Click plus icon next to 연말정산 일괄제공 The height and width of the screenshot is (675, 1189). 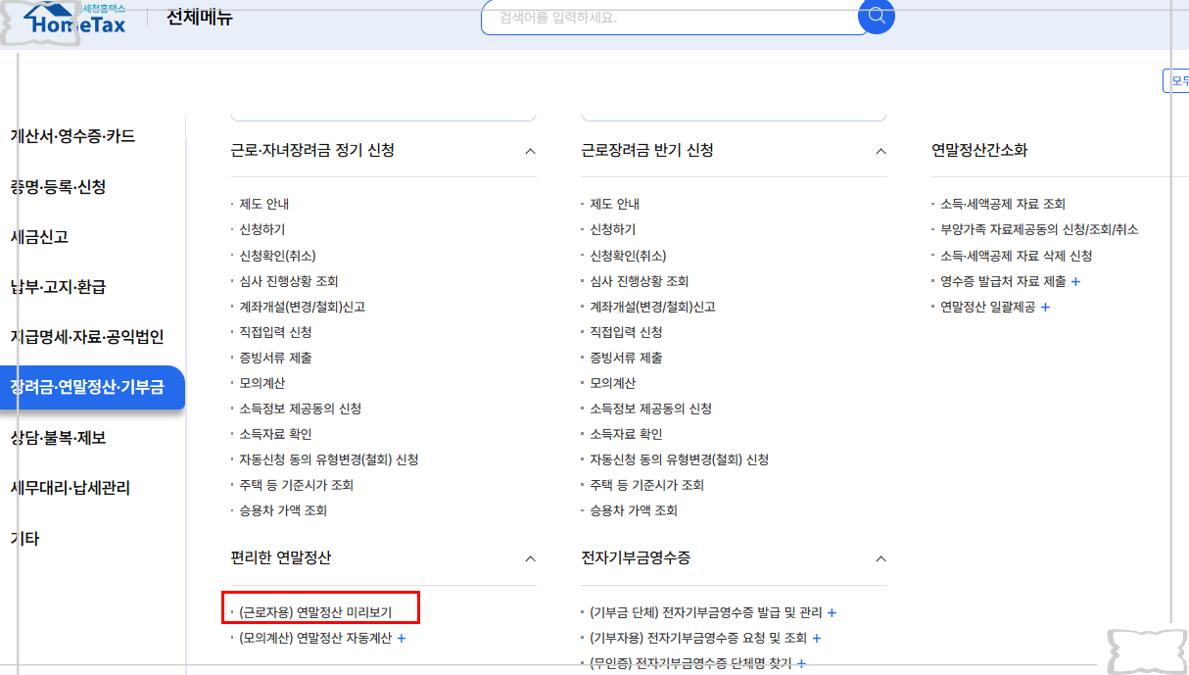(1045, 307)
